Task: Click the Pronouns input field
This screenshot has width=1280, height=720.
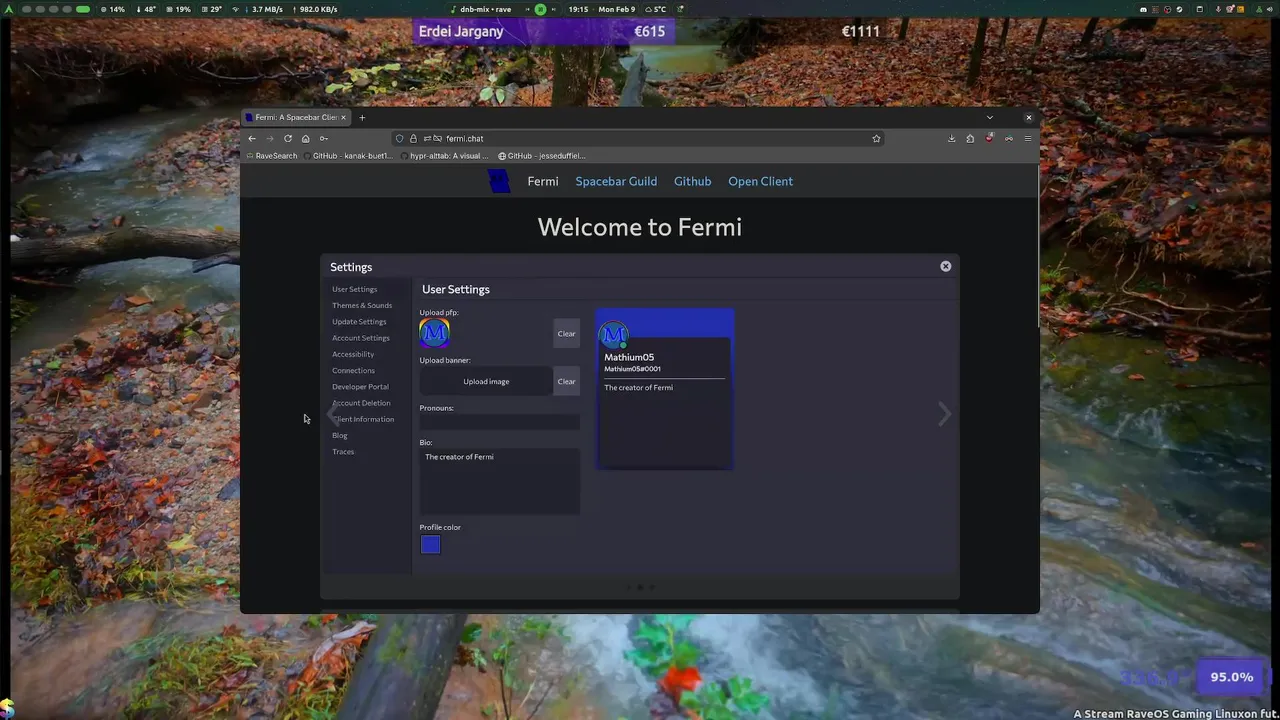Action: [499, 422]
